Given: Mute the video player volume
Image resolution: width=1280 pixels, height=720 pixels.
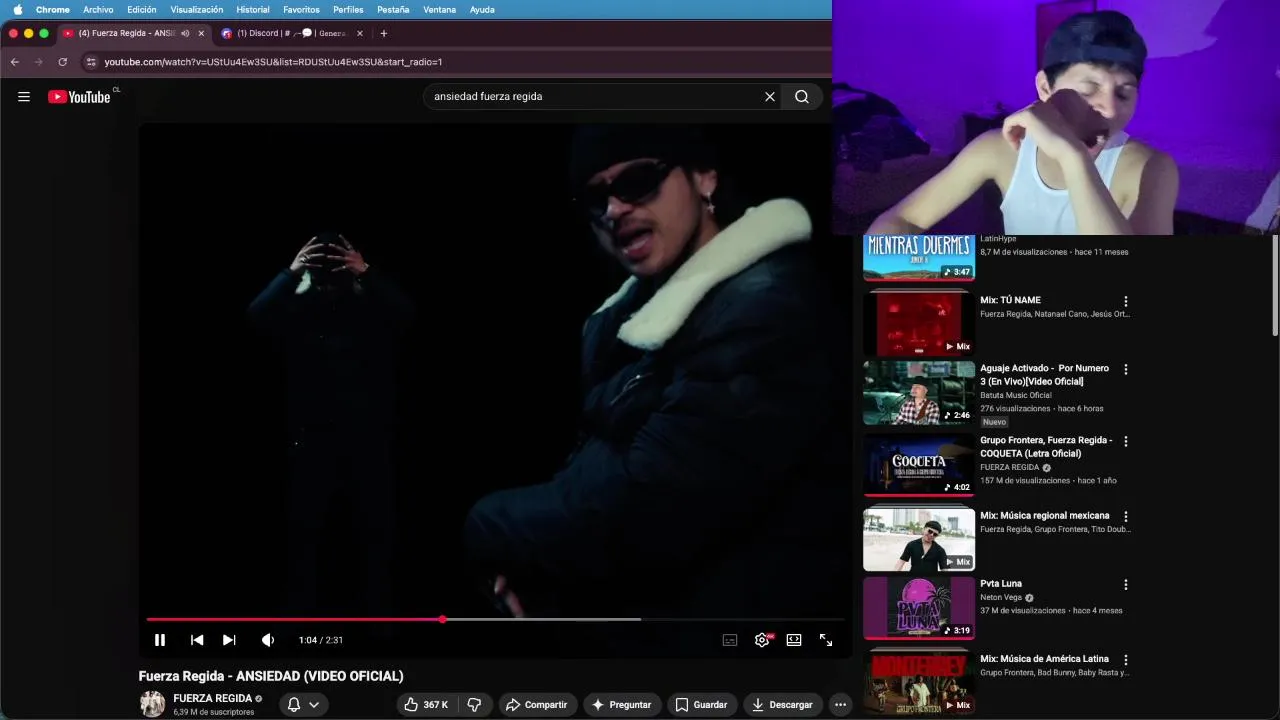Looking at the screenshot, I should coord(268,640).
